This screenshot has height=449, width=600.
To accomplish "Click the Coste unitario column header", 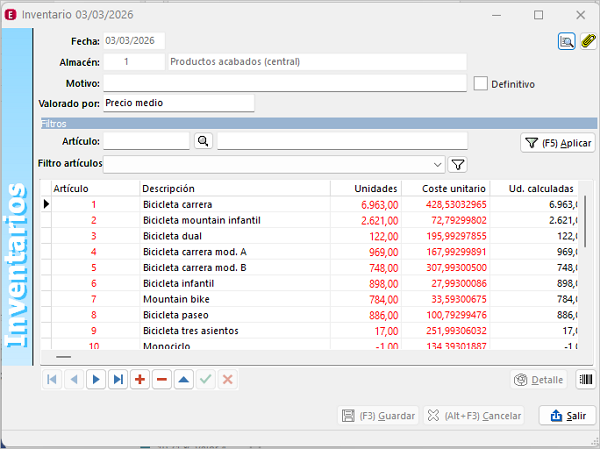I will pos(445,189).
